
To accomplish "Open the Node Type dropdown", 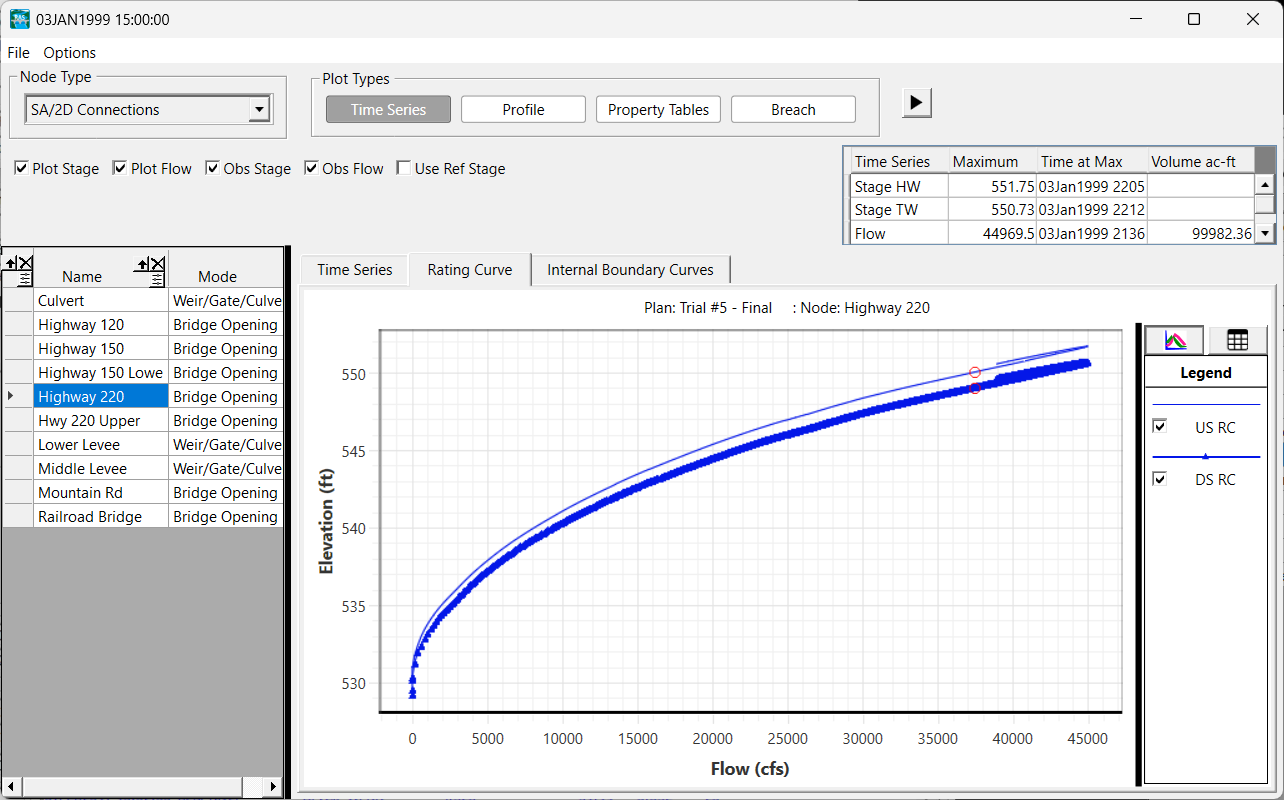I will pyautogui.click(x=259, y=110).
